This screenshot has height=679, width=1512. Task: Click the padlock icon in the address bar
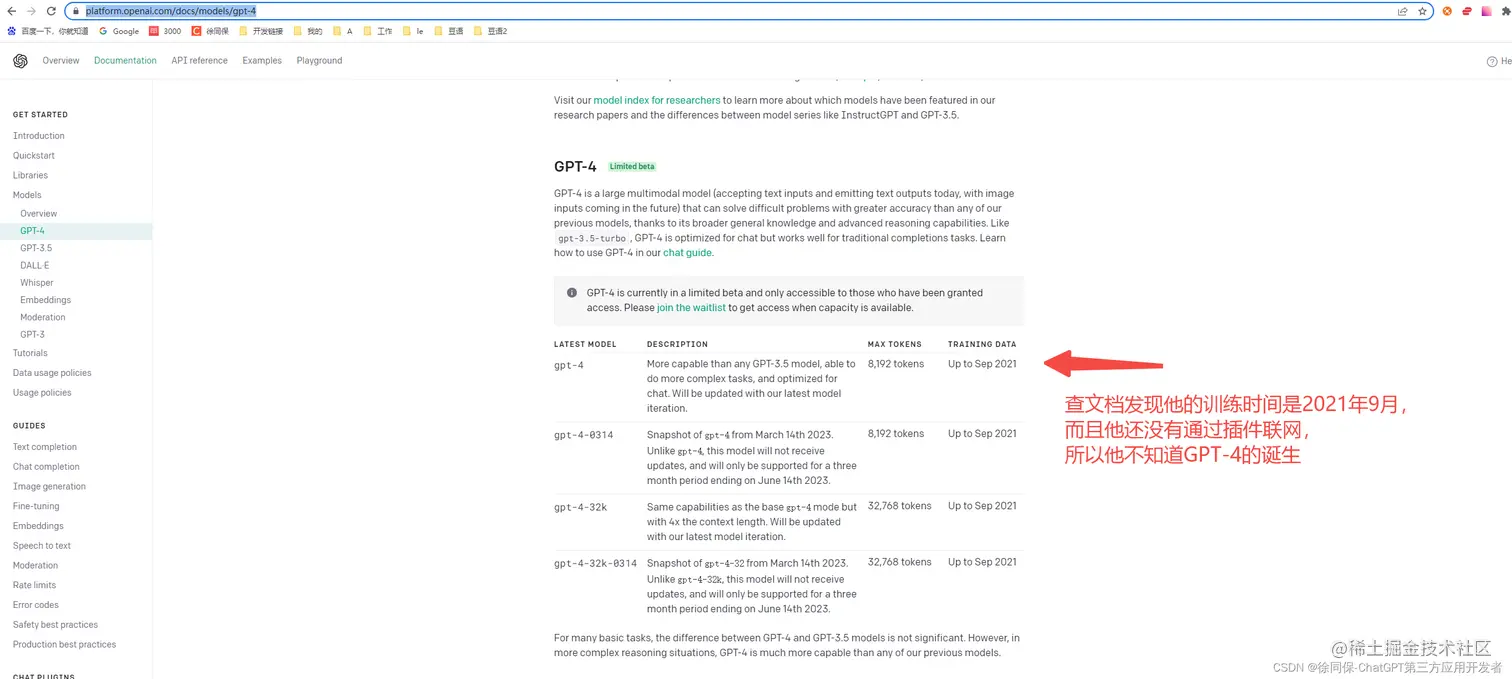tap(76, 11)
